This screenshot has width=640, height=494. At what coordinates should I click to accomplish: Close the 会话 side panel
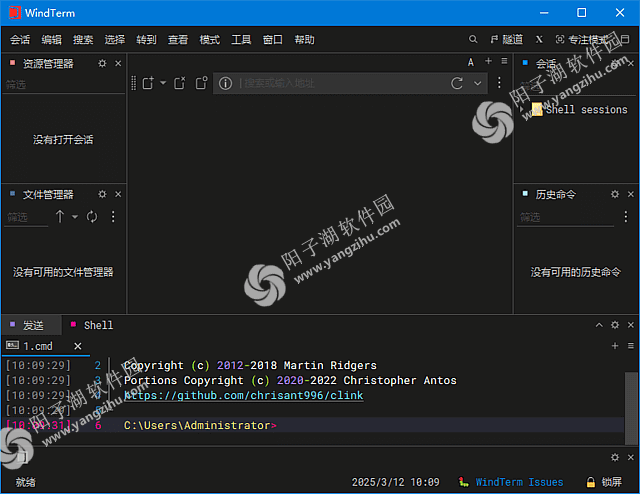pyautogui.click(x=631, y=64)
